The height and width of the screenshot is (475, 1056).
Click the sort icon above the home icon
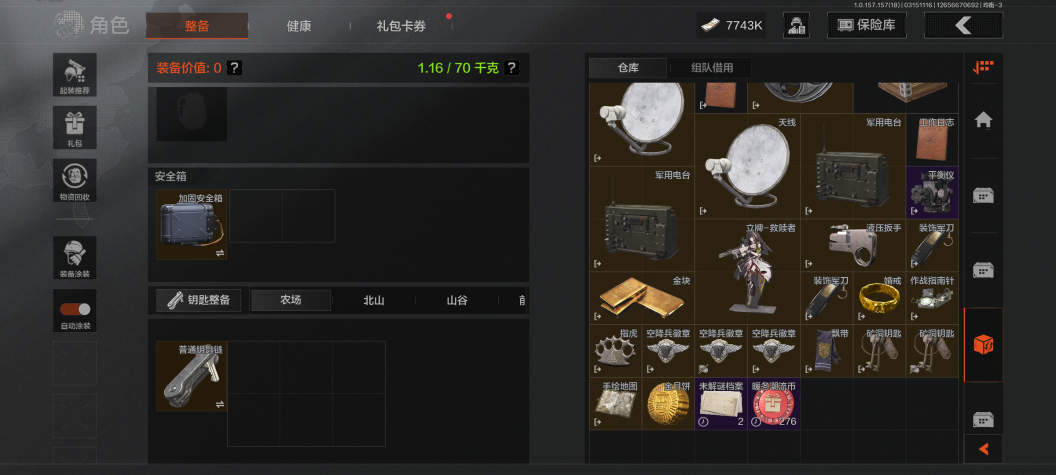[983, 67]
